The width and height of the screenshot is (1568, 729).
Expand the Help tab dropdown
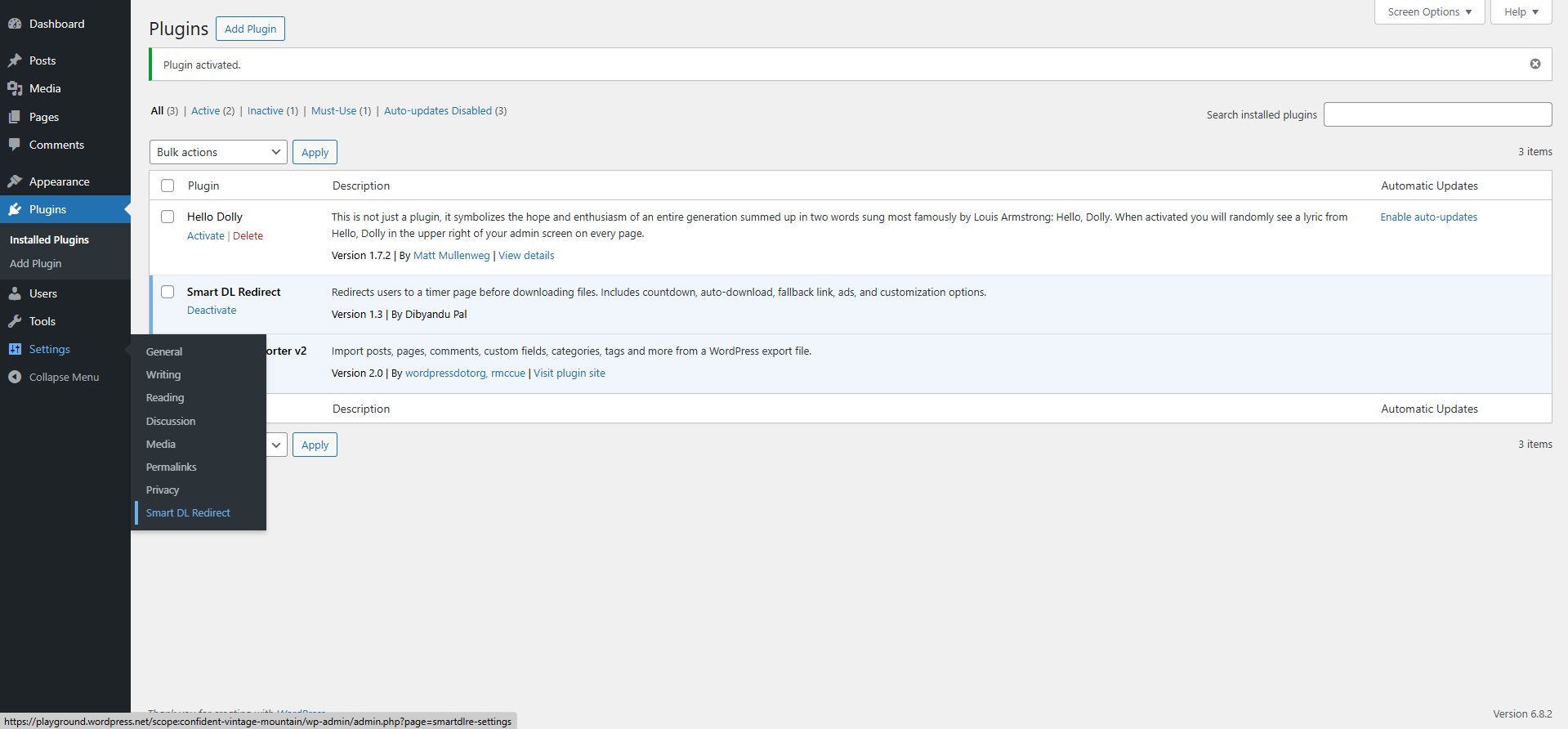tap(1521, 12)
